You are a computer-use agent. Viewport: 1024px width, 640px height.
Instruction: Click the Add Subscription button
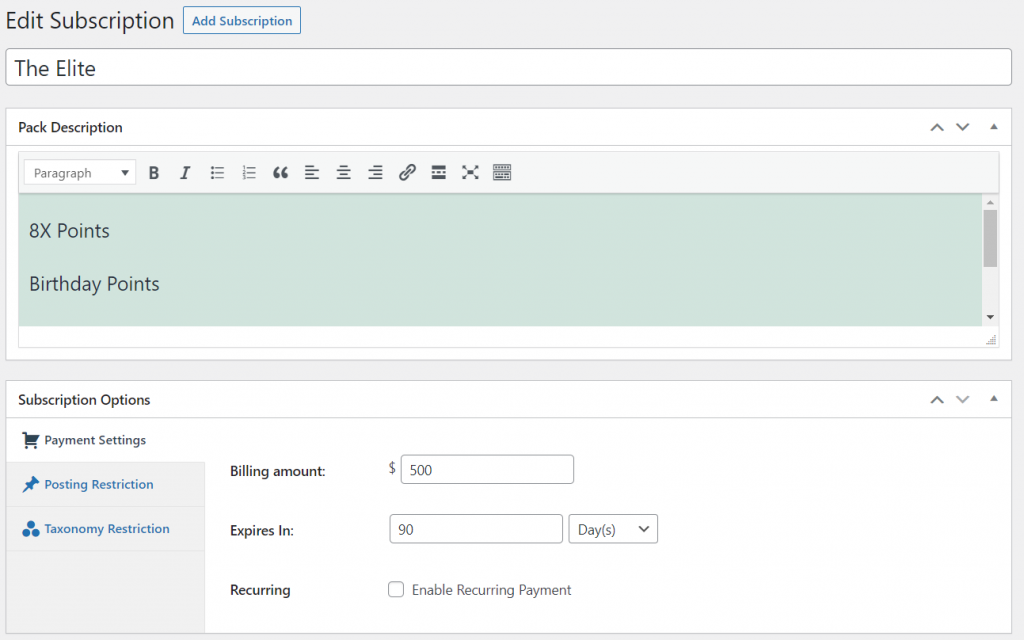[242, 21]
